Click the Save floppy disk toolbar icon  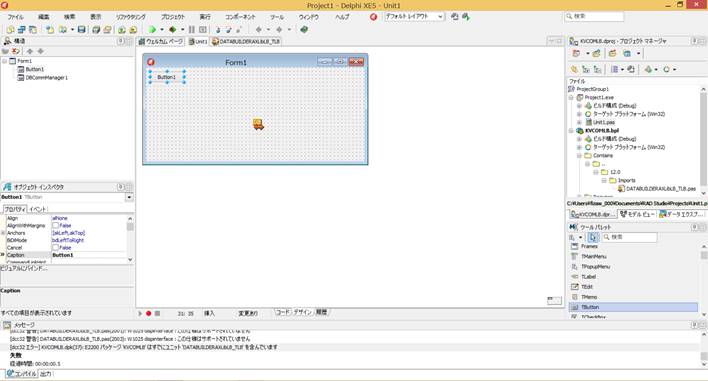pyautogui.click(x=82, y=30)
